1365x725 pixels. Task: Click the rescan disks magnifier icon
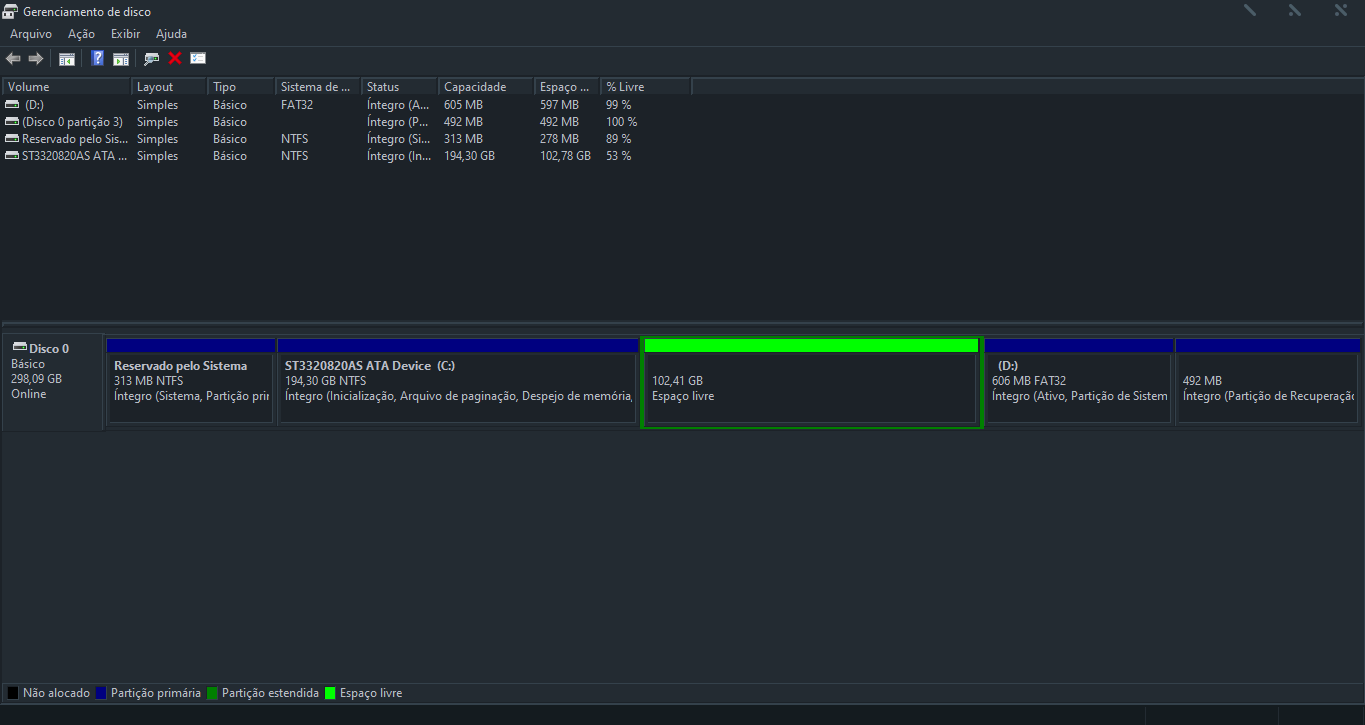pyautogui.click(x=150, y=58)
